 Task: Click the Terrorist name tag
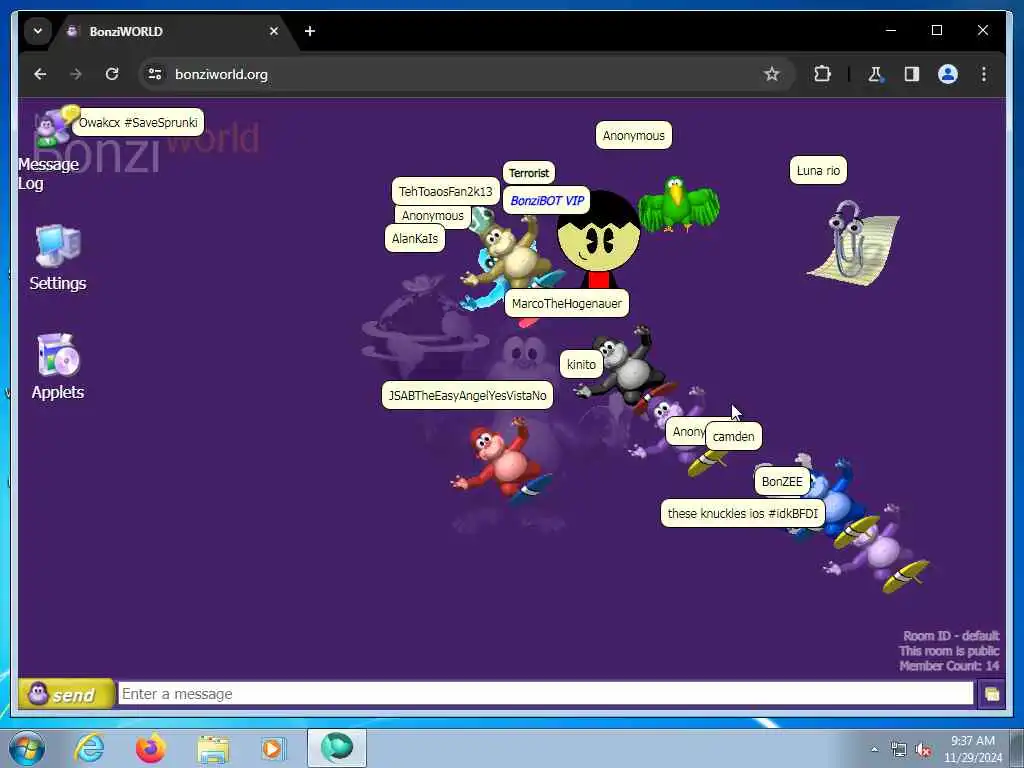click(x=529, y=173)
